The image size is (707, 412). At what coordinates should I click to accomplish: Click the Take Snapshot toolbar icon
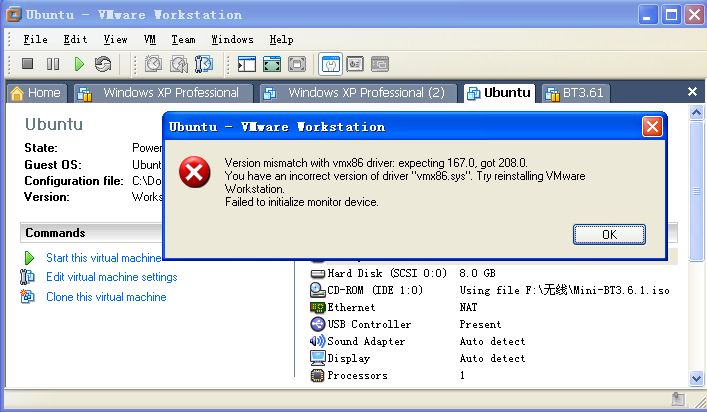click(153, 64)
